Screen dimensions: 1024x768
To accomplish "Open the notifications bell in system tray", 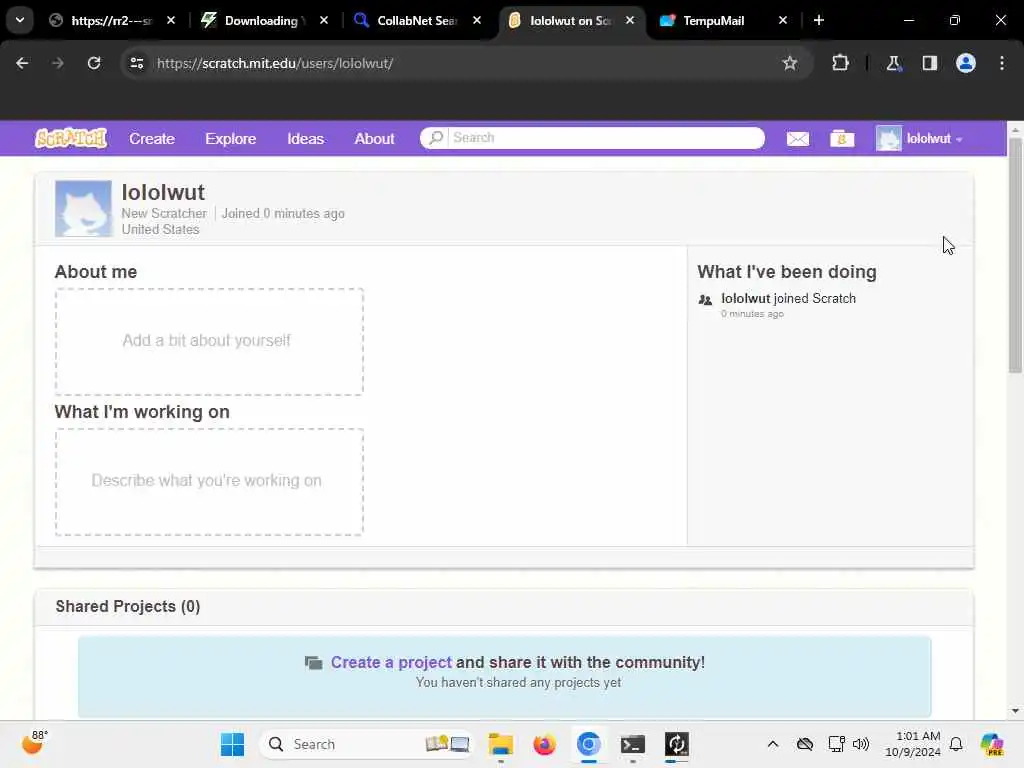I will (x=955, y=744).
